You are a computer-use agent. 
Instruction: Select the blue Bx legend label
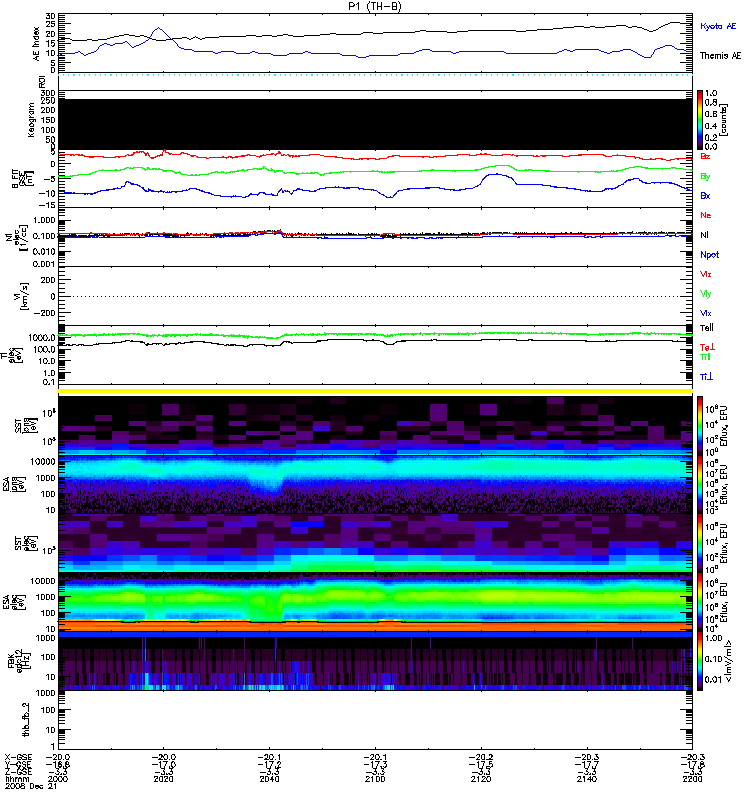[x=705, y=195]
